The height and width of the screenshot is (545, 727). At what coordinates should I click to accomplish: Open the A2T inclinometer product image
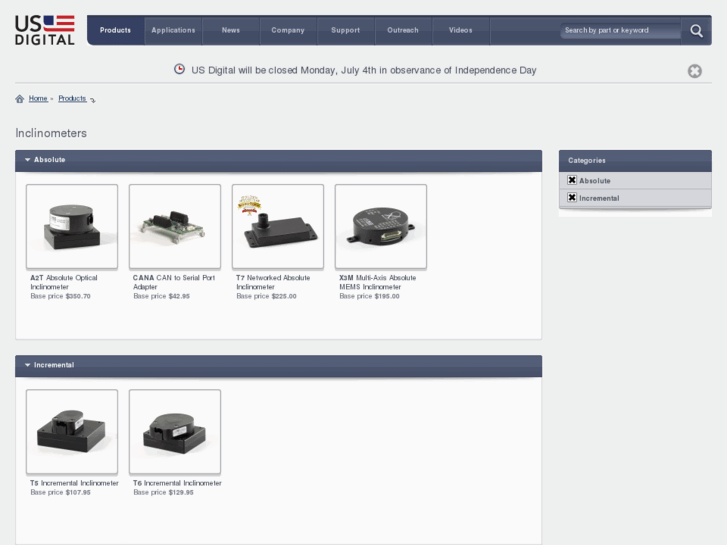click(72, 226)
